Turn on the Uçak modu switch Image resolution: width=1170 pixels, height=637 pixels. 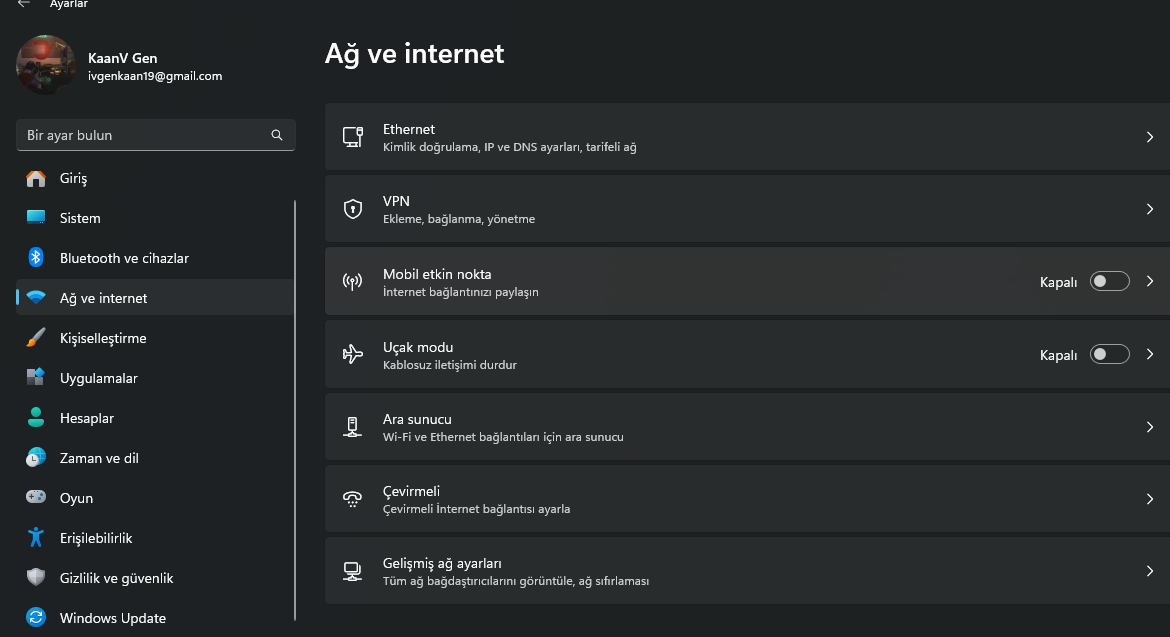1110,354
